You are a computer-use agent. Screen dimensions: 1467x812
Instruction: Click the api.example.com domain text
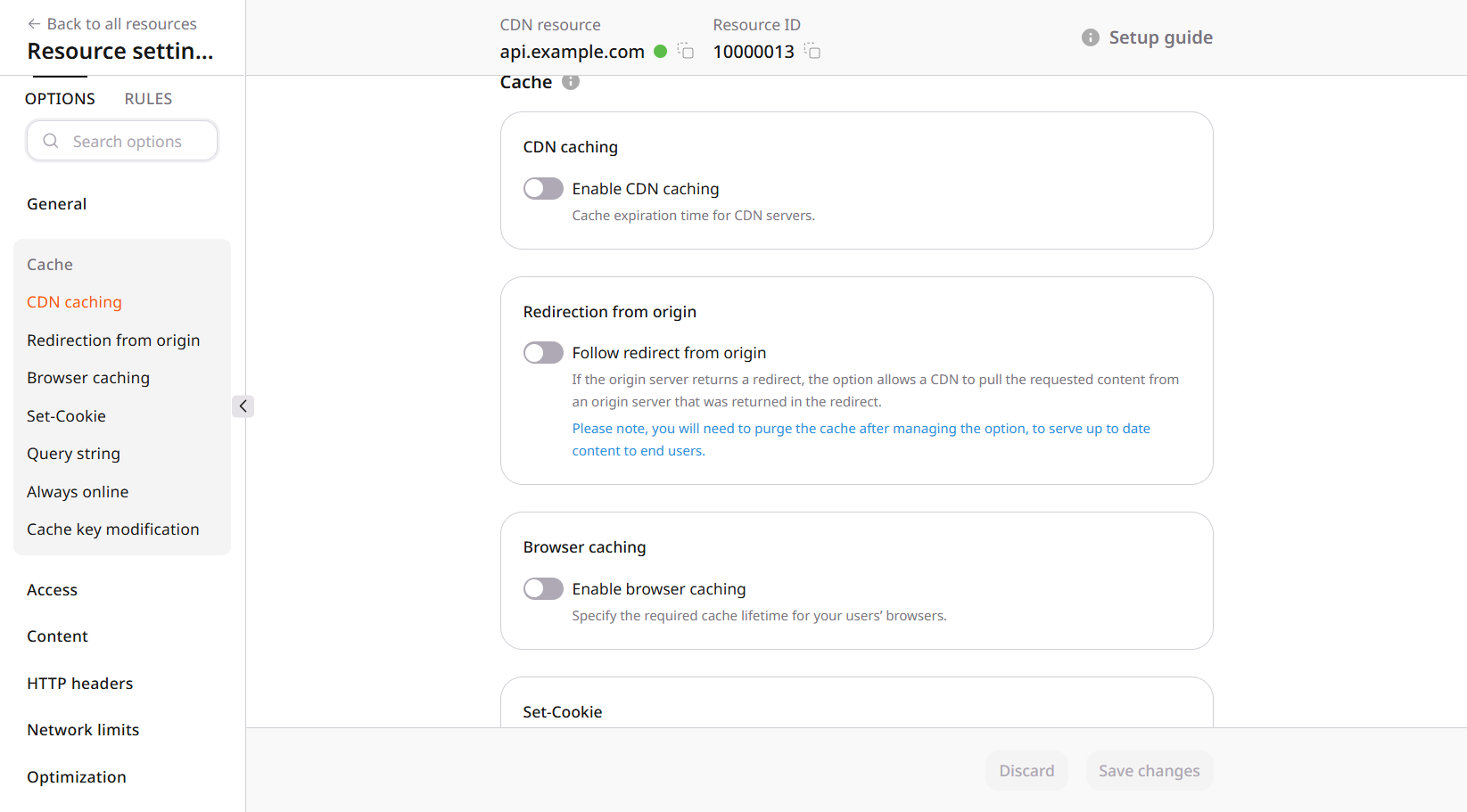pyautogui.click(x=572, y=52)
